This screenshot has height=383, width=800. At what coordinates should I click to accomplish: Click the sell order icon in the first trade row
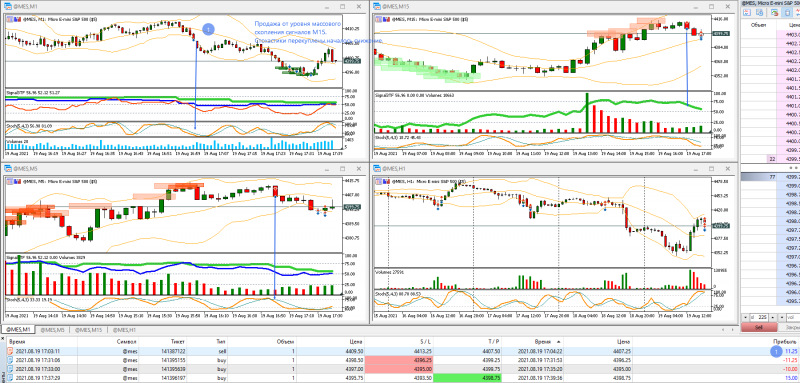point(10,351)
